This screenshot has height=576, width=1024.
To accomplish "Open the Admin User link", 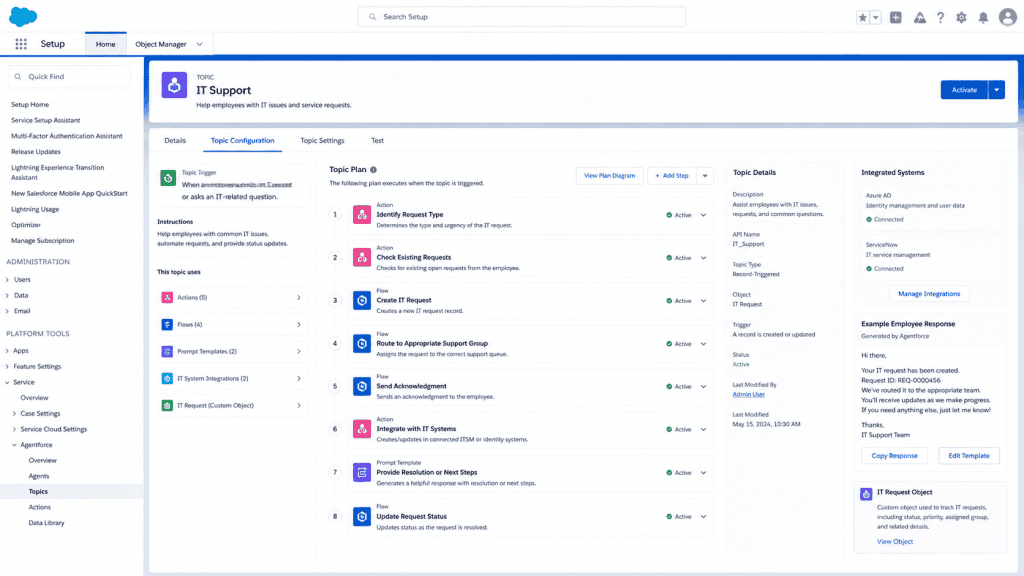I will [748, 394].
